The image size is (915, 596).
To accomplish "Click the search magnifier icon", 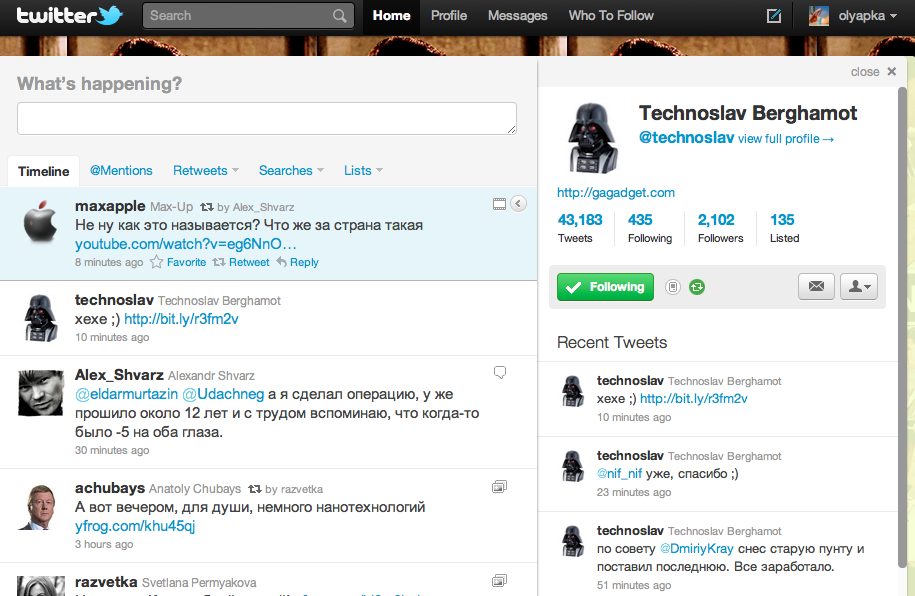I will pyautogui.click(x=340, y=16).
